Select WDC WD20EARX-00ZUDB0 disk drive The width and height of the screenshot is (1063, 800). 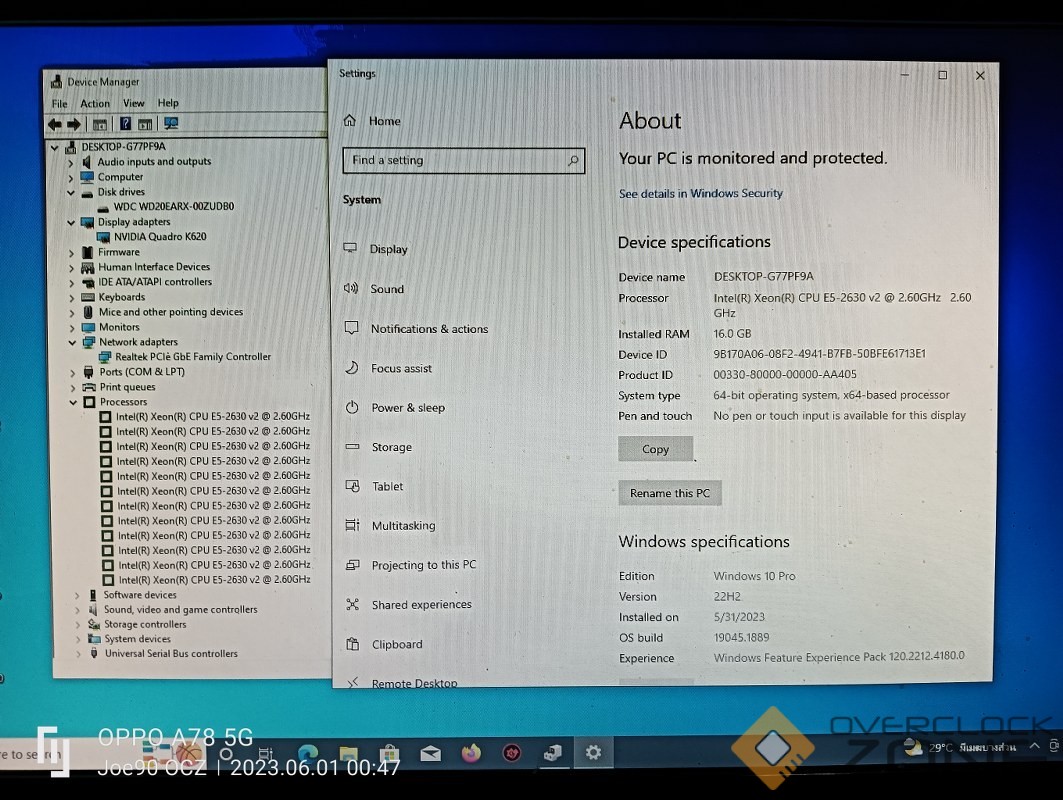click(174, 206)
